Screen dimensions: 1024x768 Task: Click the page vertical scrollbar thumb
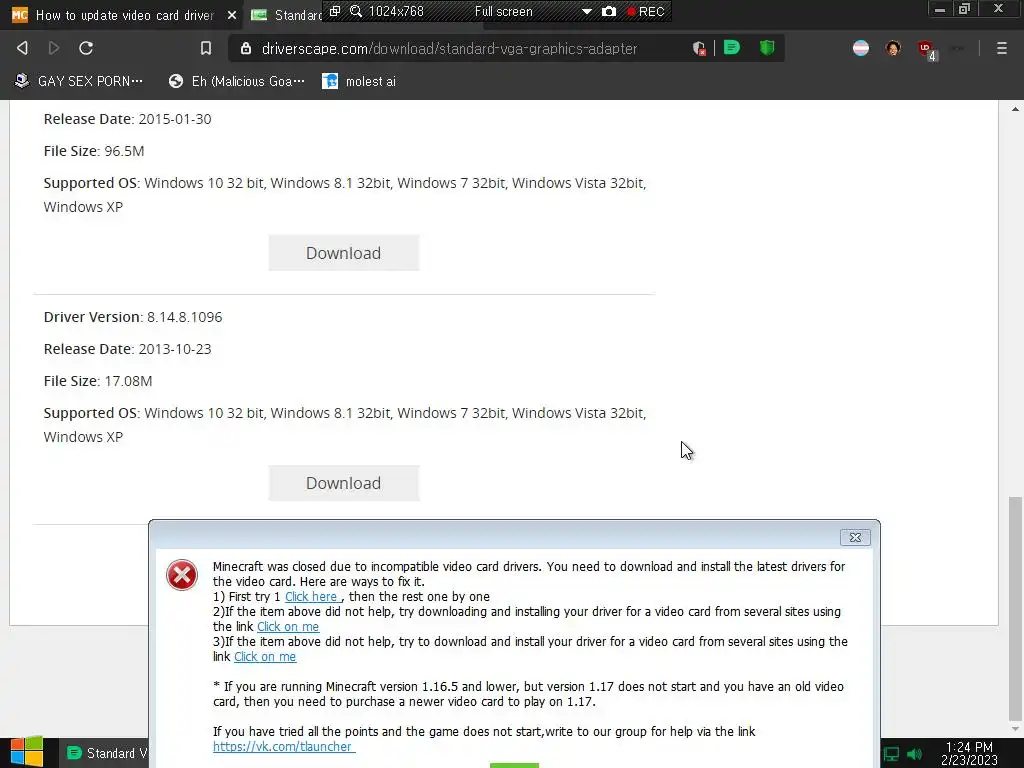click(x=1015, y=607)
